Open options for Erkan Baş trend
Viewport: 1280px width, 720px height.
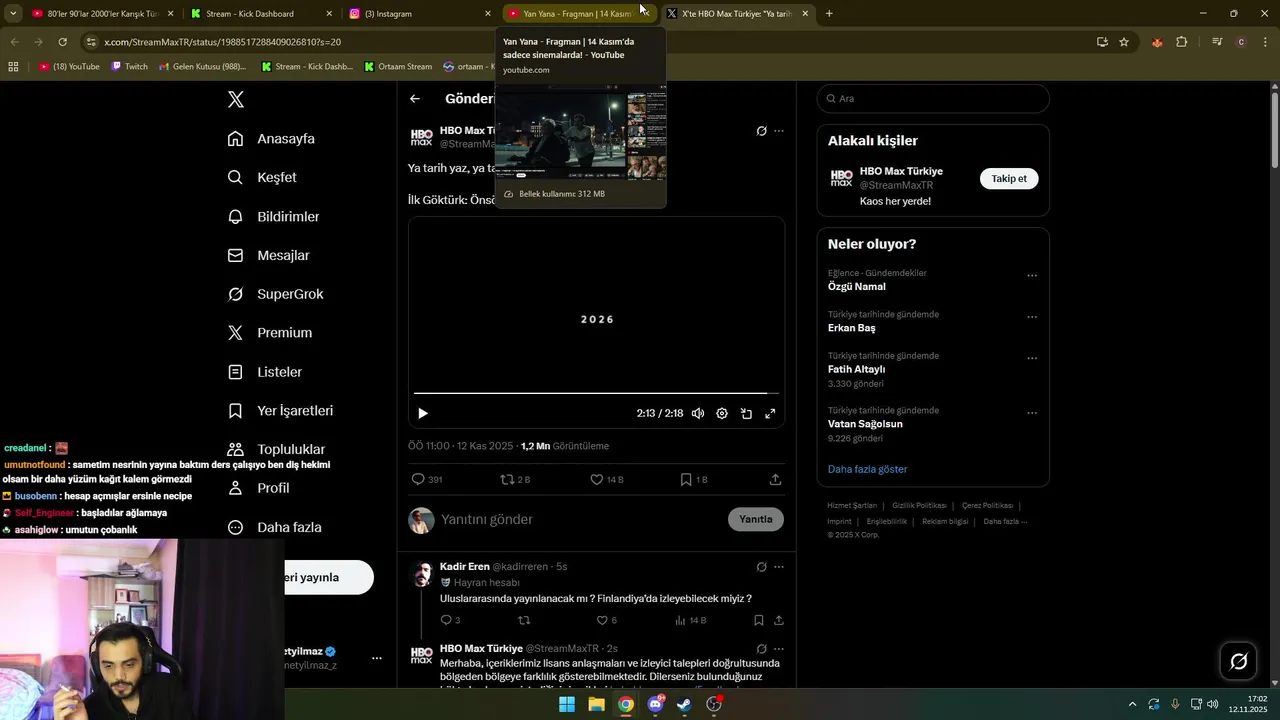1032,317
